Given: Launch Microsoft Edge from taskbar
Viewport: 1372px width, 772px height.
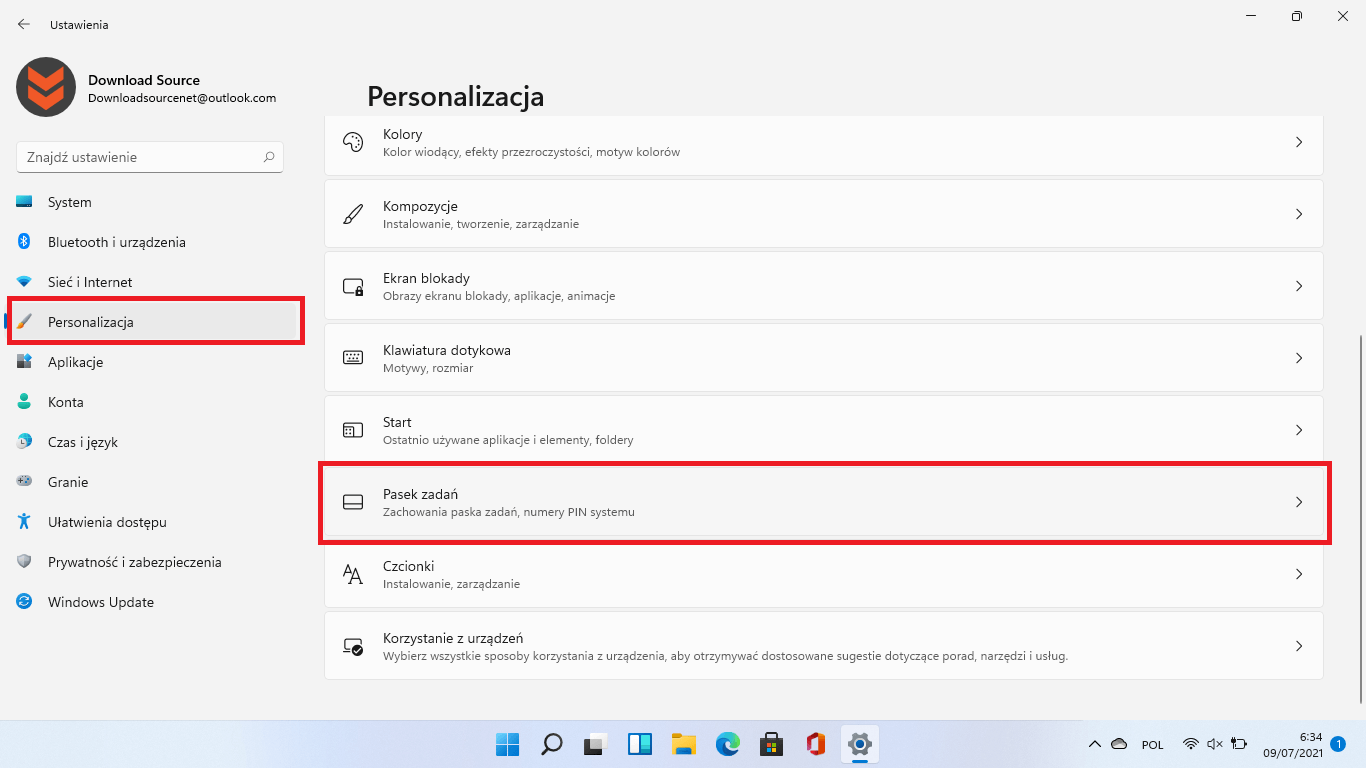Looking at the screenshot, I should pyautogui.click(x=728, y=745).
